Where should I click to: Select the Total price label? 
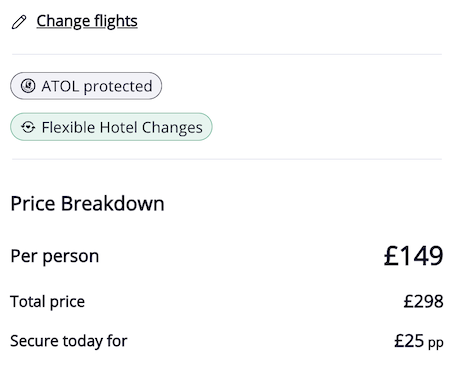(x=48, y=302)
